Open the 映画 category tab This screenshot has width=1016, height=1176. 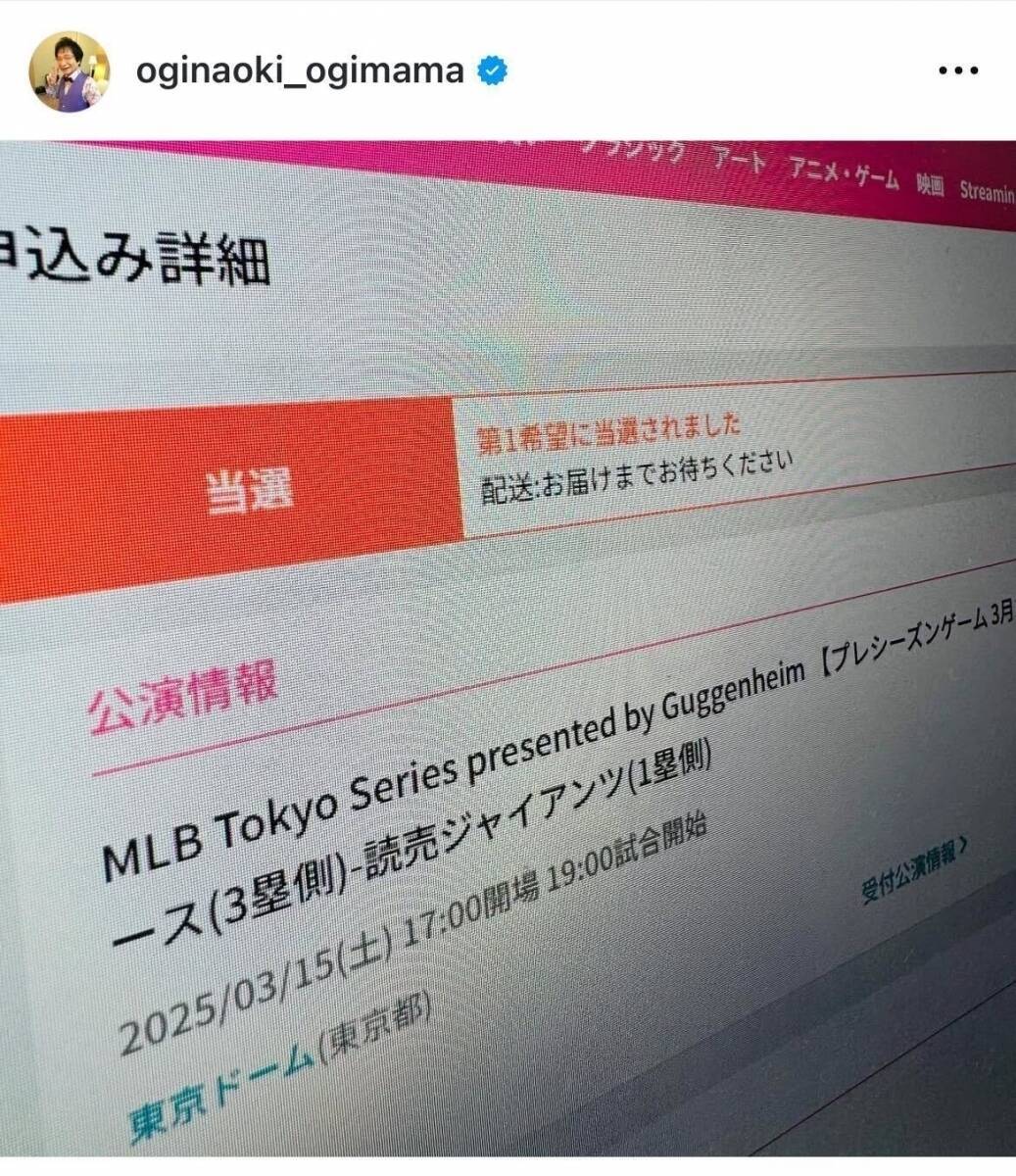[931, 187]
